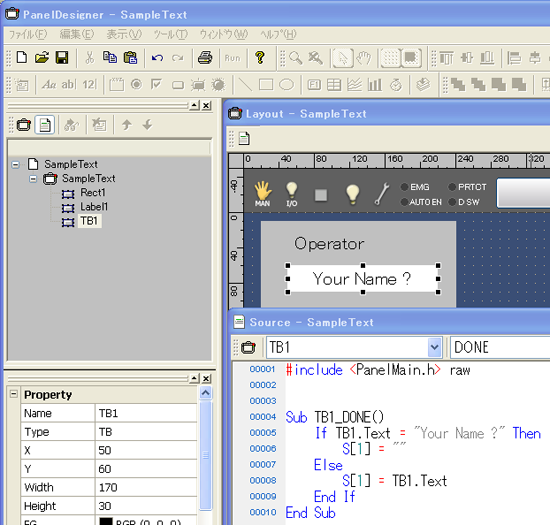The image size is (550, 525).
Task: Select Label1 in the object tree
Action: coord(94,207)
